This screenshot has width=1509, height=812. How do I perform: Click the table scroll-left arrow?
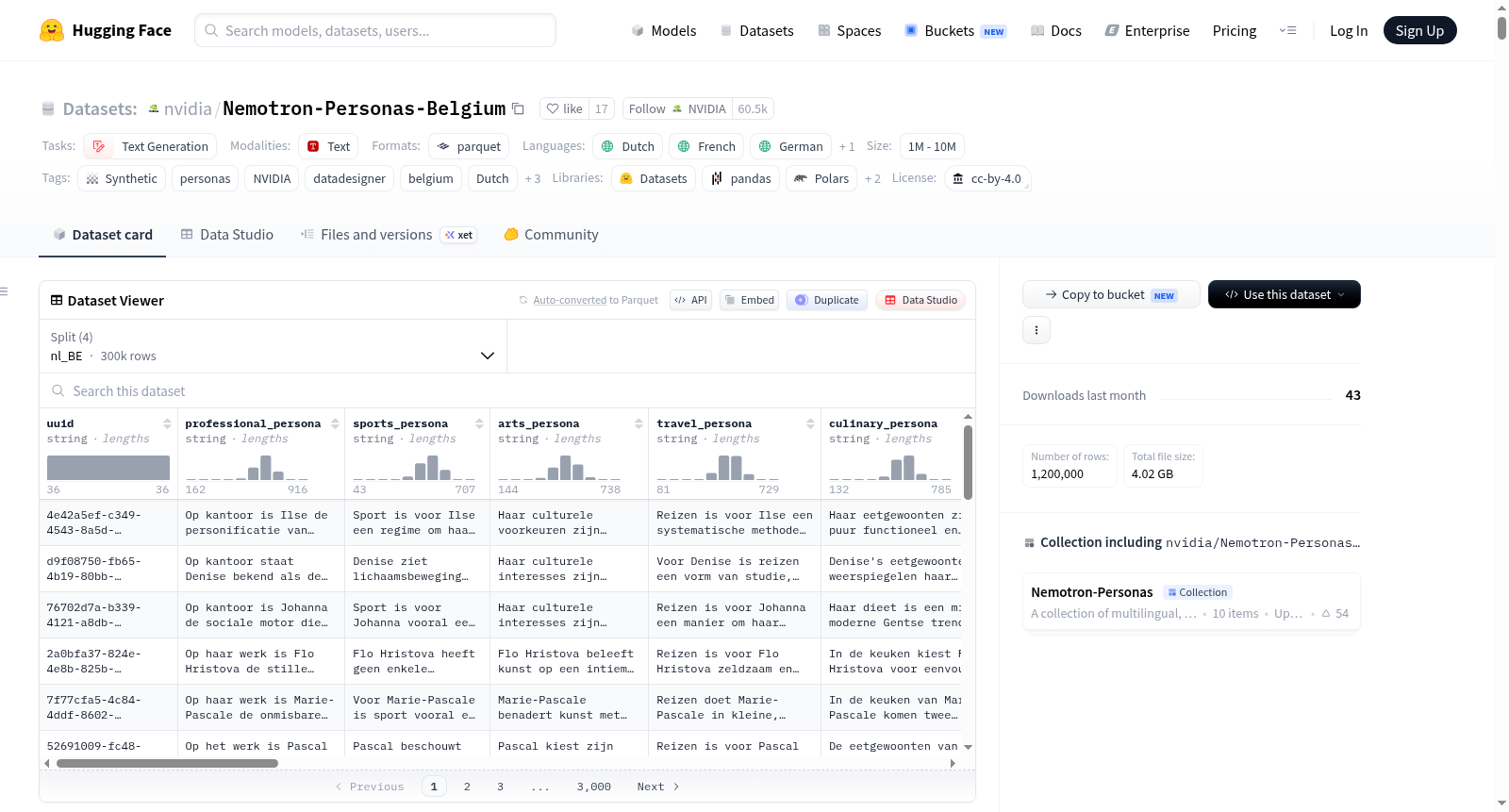tap(47, 763)
